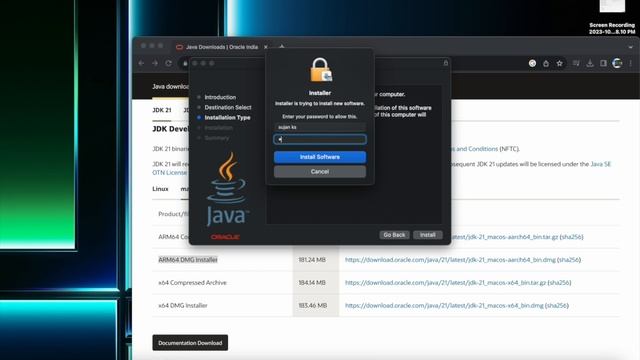The image size is (640, 360).
Task: Open Chrome three-dot menu
Action: point(631,63)
